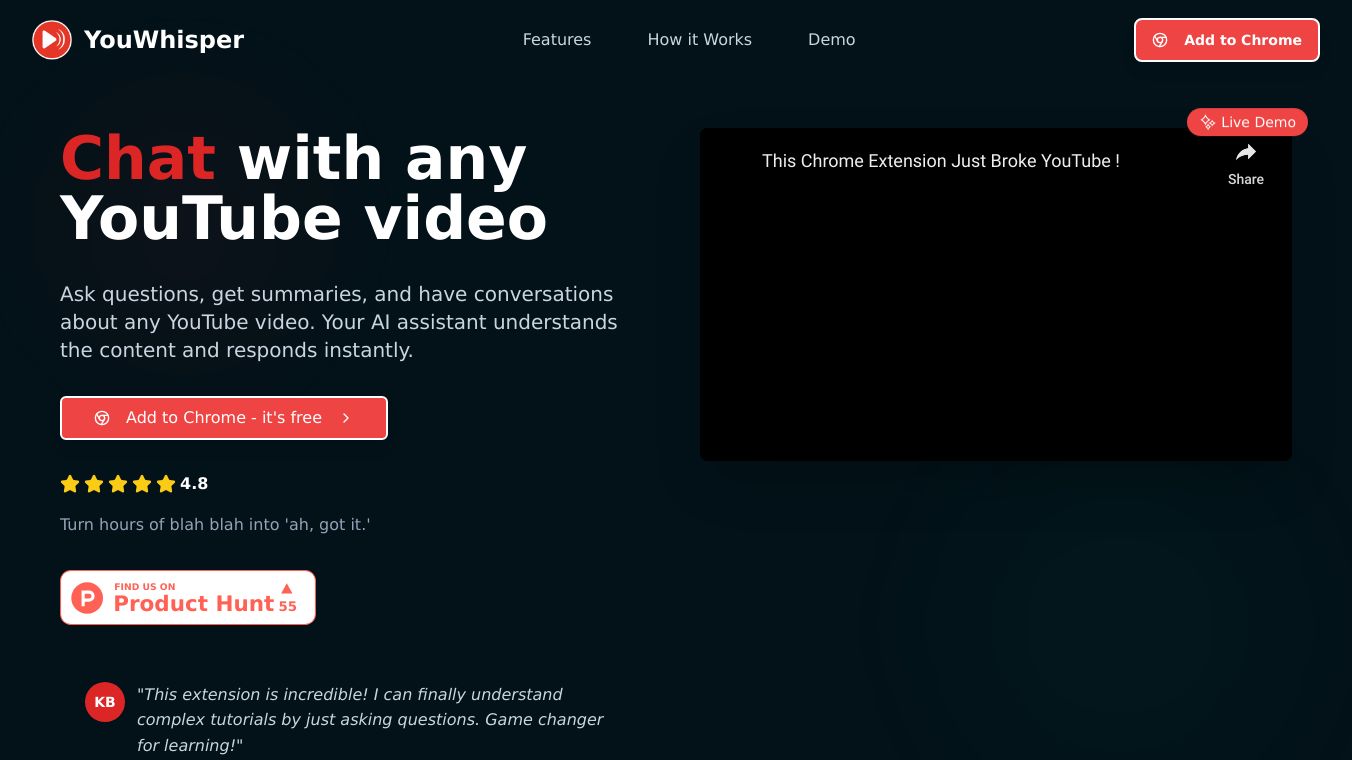Click the KB testimonial quote text
1352x760 pixels.
(370, 720)
